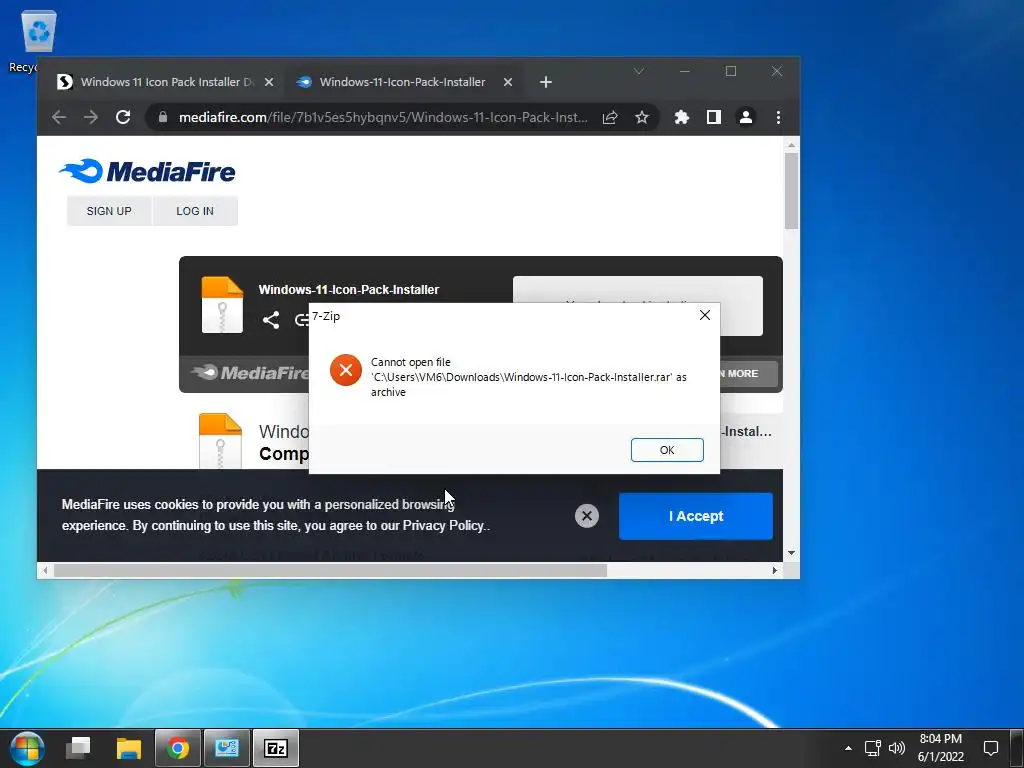
Task: Open the LOG IN page
Action: (x=195, y=211)
